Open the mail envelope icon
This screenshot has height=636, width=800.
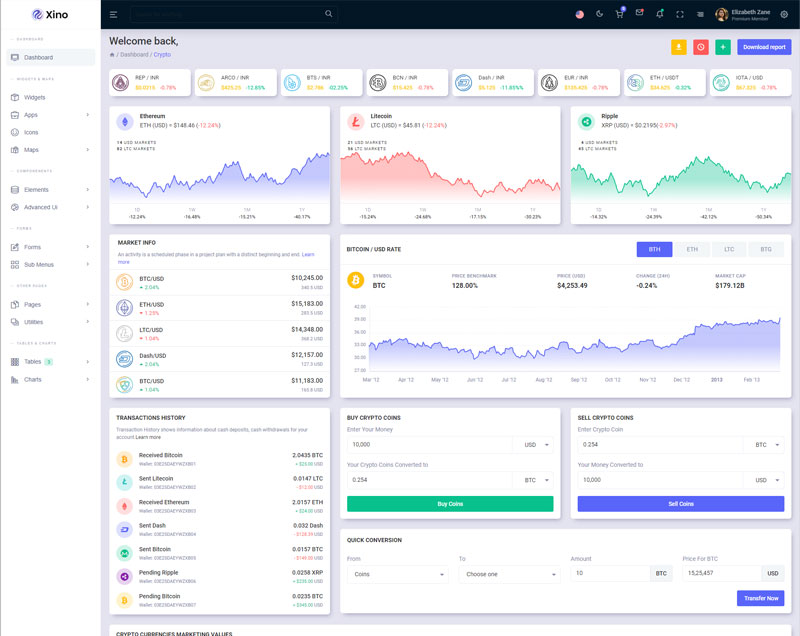click(639, 14)
